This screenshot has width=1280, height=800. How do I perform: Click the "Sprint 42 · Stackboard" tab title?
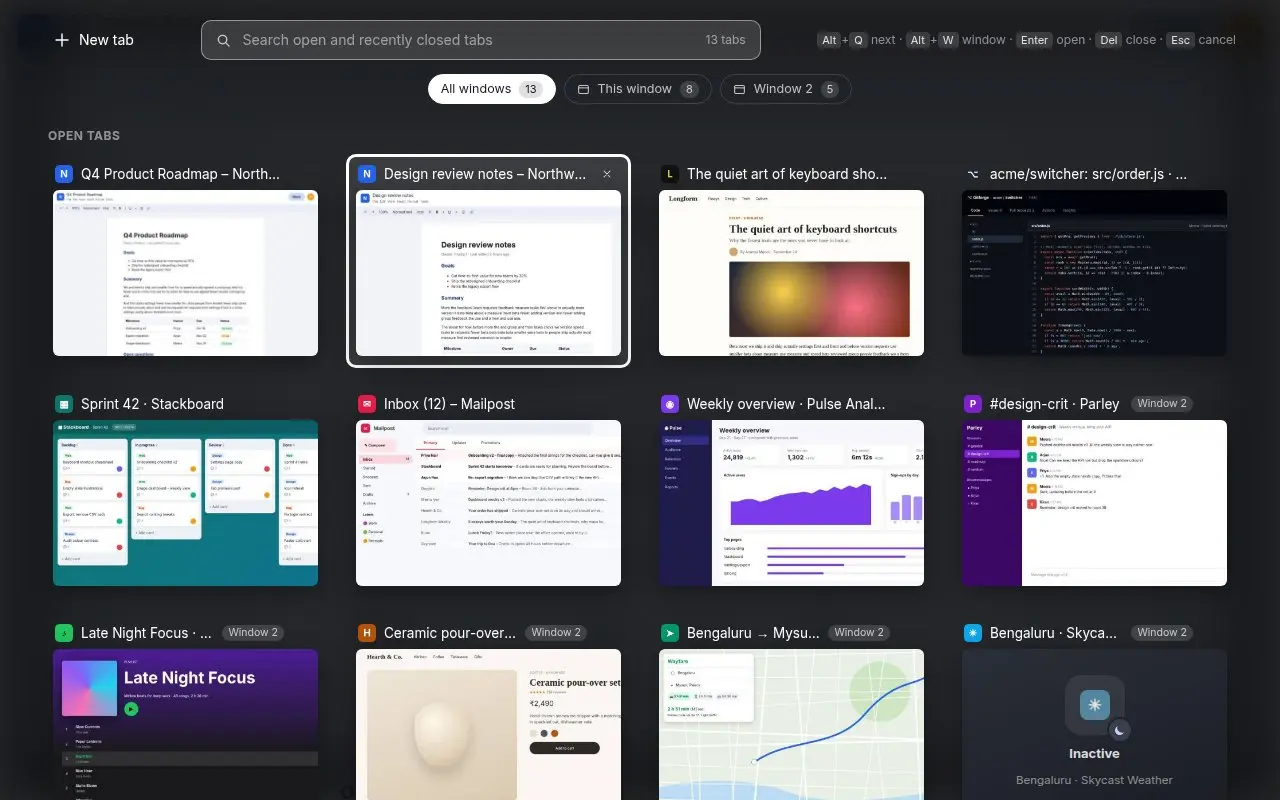coord(152,404)
